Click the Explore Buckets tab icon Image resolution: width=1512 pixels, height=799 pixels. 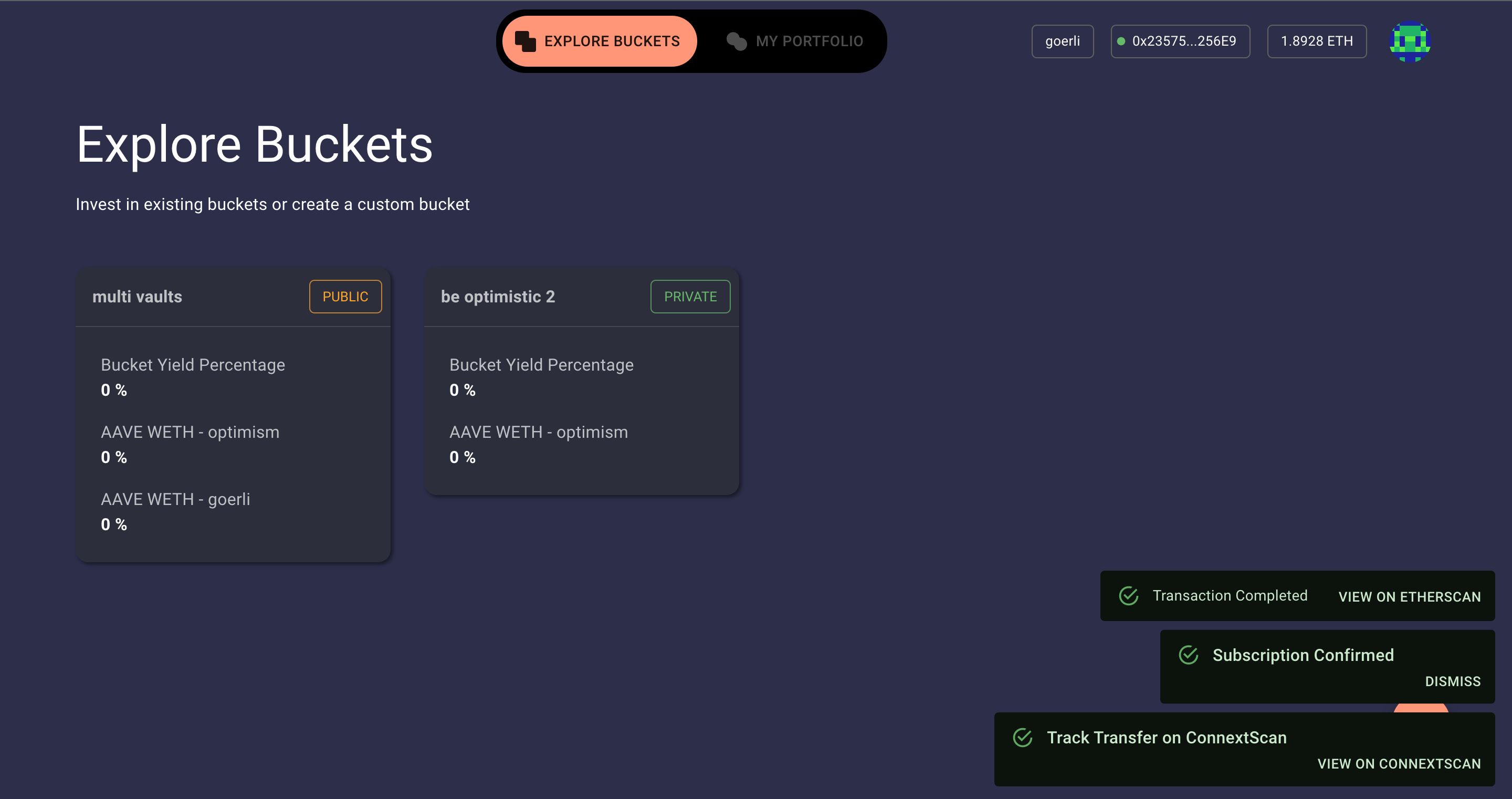pos(525,40)
